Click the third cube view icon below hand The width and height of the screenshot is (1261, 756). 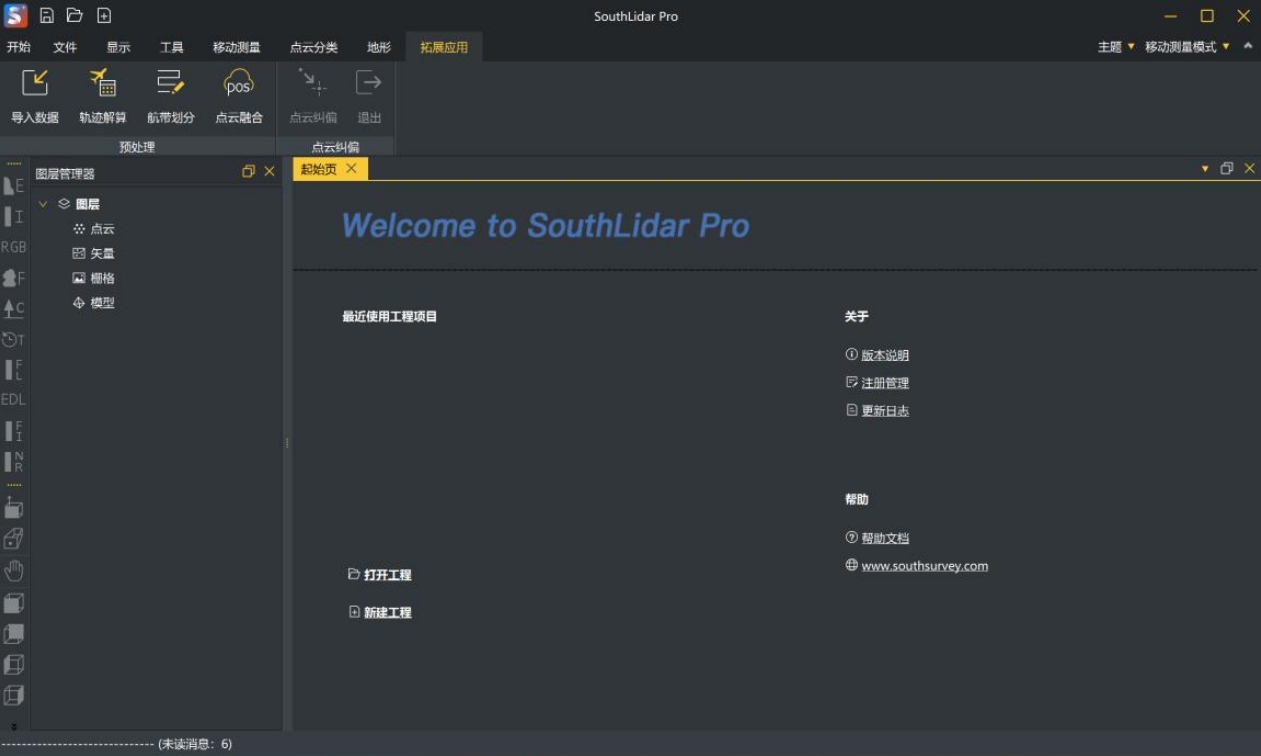click(14, 664)
